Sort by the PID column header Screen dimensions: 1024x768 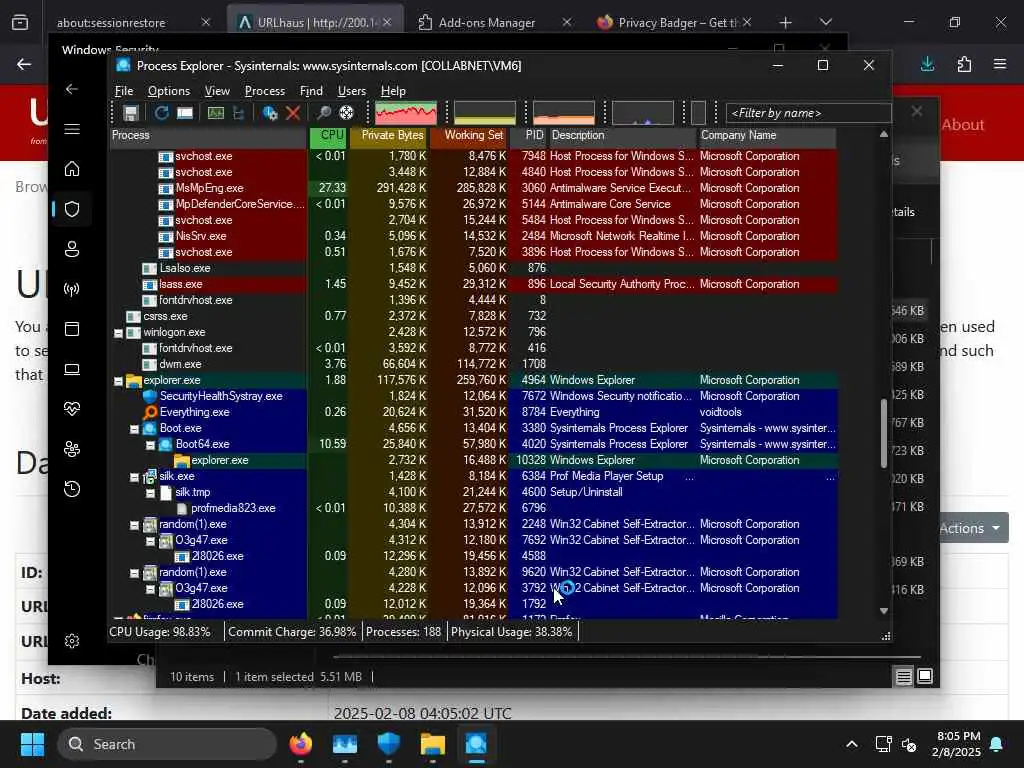(x=529, y=135)
